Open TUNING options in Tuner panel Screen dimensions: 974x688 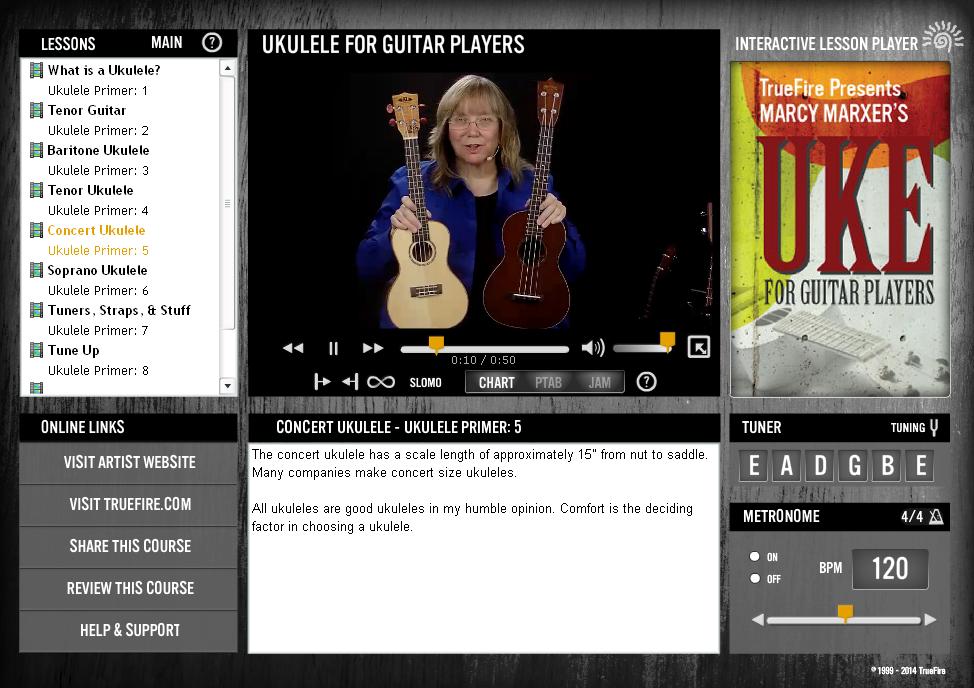(908, 427)
